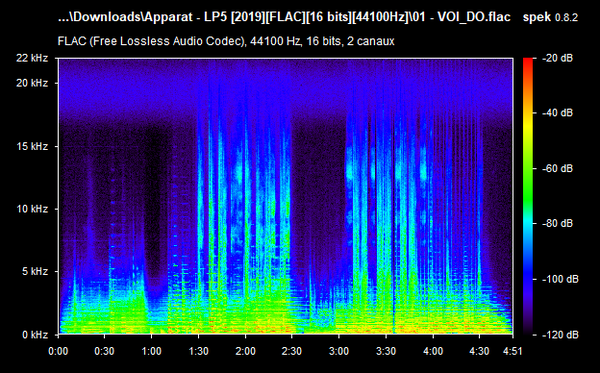
Task: Click the '-40 dB' scale label
Action: click(558, 113)
